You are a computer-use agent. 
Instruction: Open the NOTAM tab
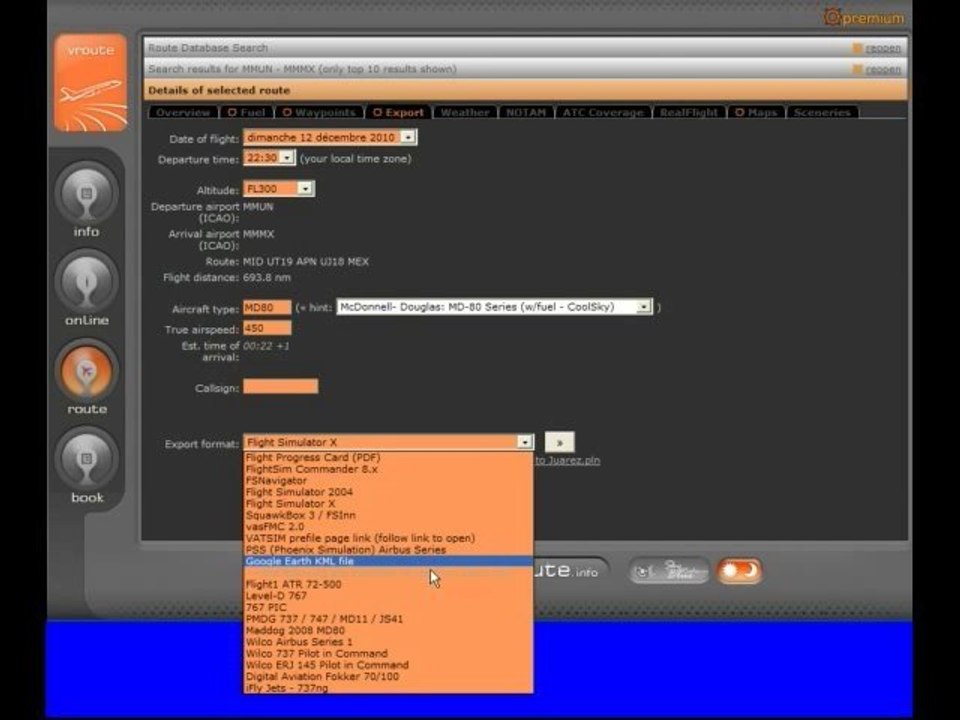(526, 113)
